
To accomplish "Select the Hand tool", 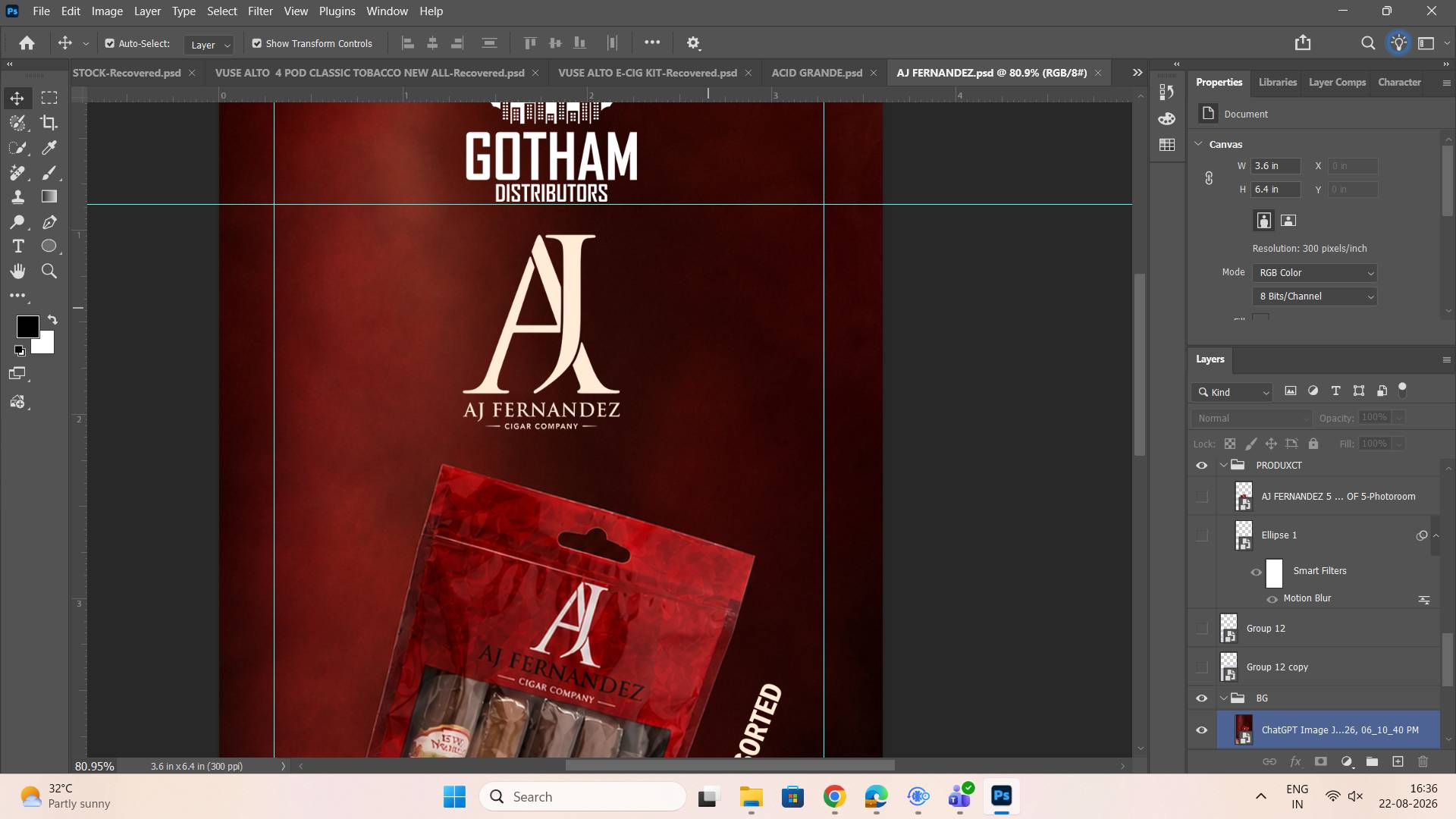I will [x=18, y=271].
